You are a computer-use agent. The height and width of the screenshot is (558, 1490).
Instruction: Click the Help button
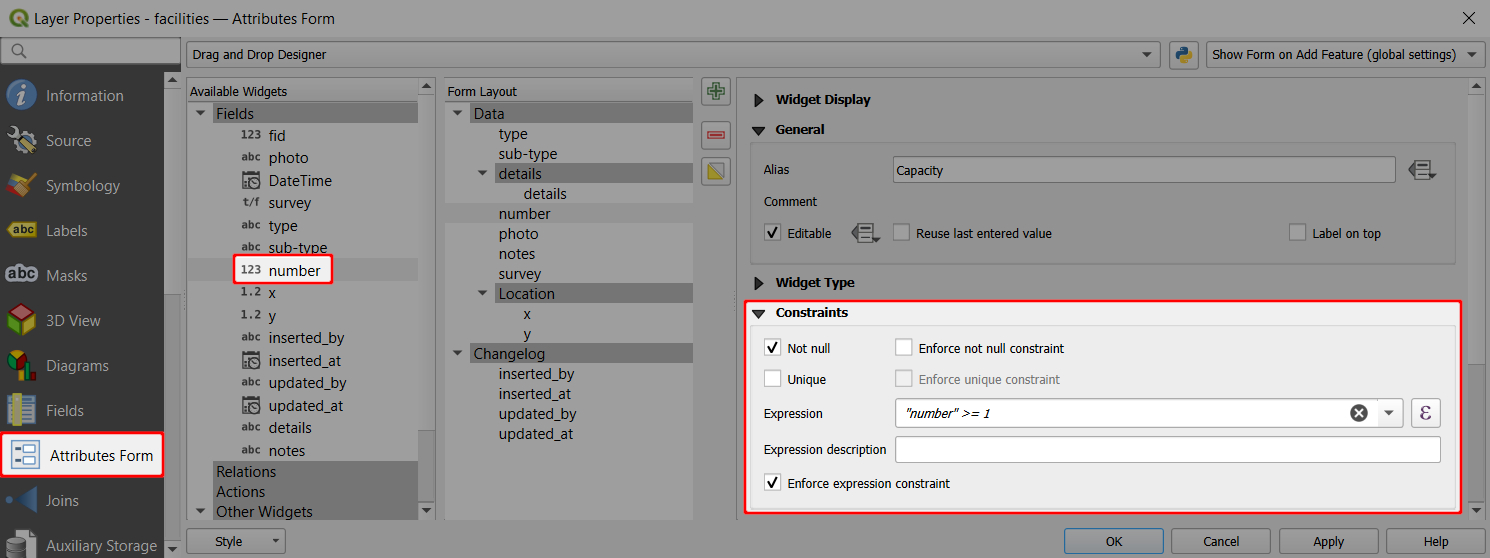pos(1435,542)
